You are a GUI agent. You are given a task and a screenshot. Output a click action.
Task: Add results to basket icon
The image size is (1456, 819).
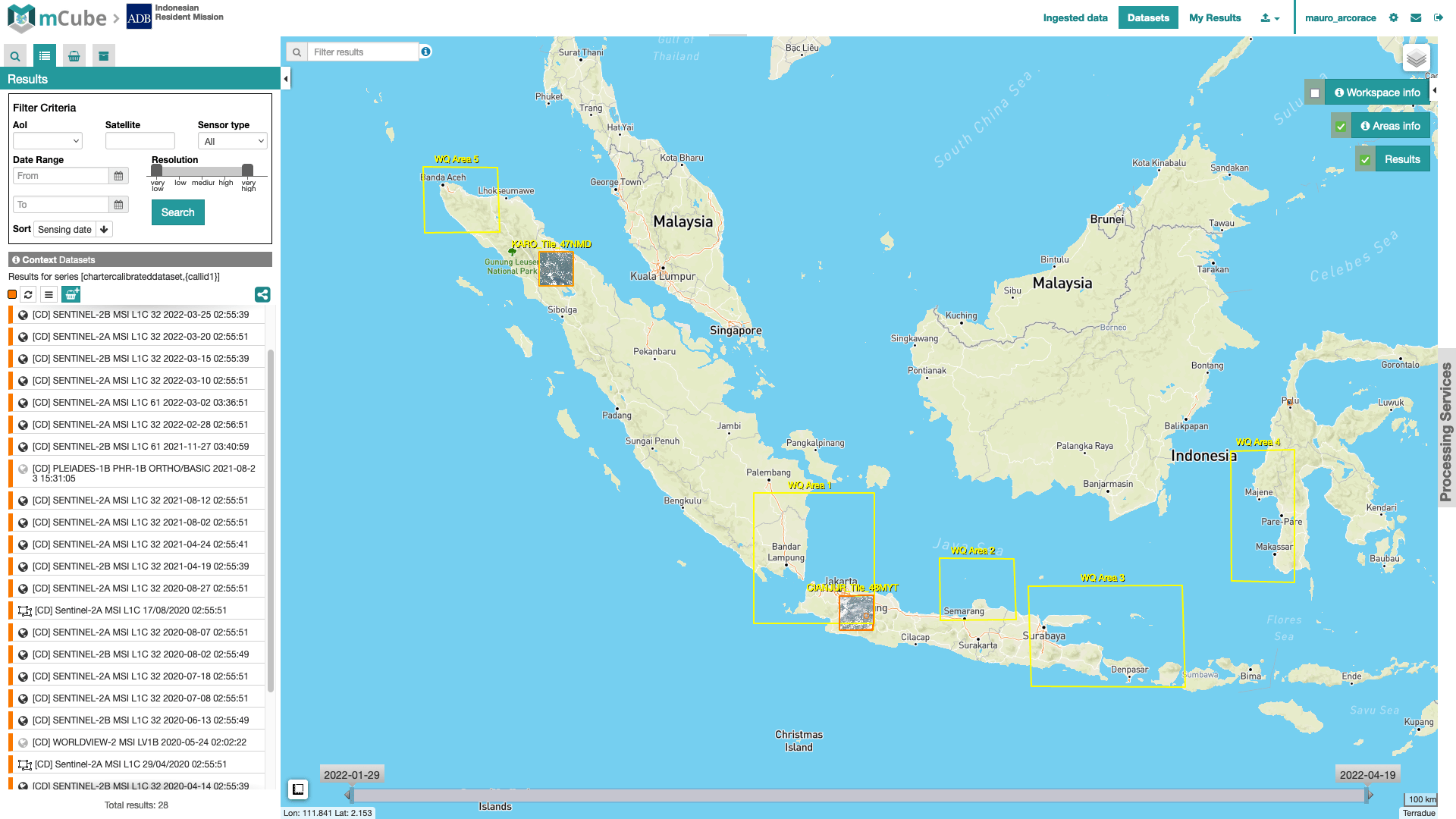coord(71,295)
